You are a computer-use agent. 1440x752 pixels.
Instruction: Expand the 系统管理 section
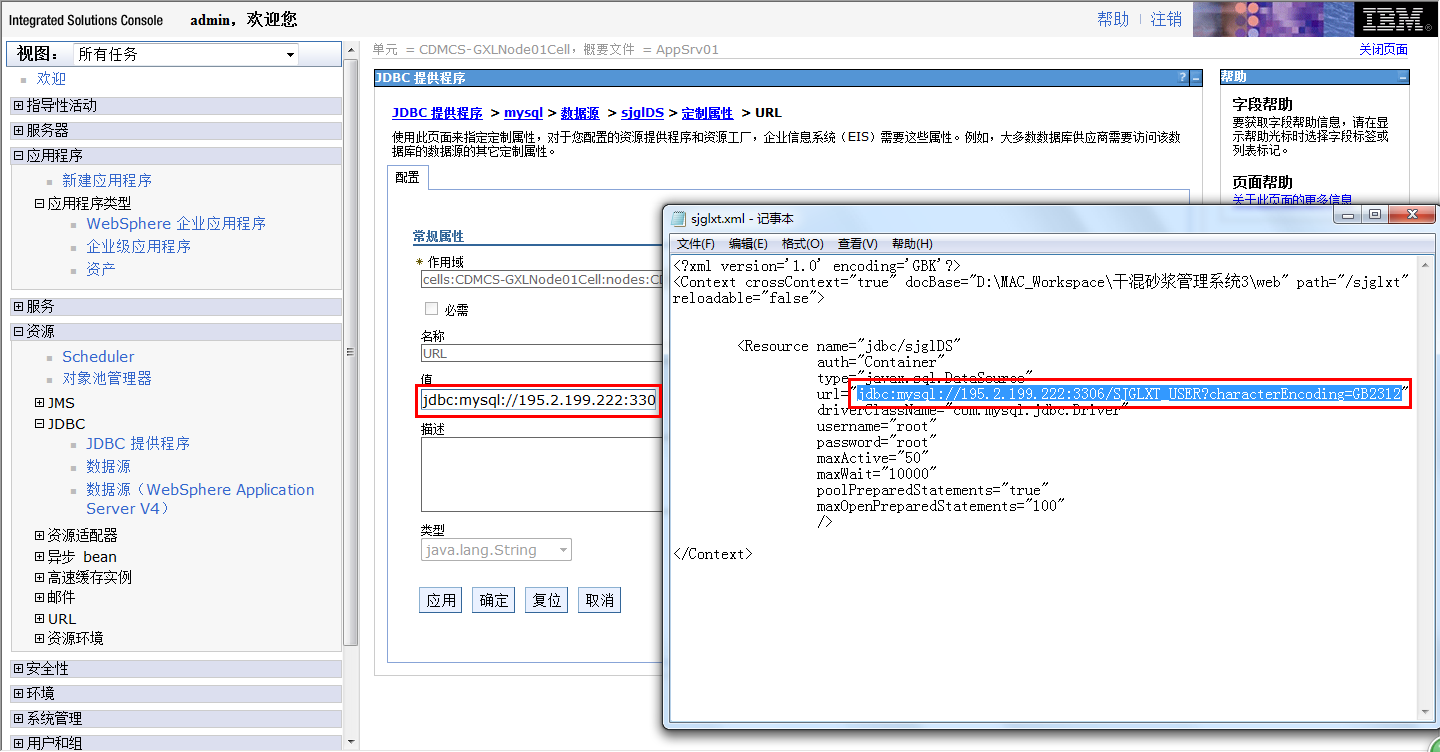point(19,718)
